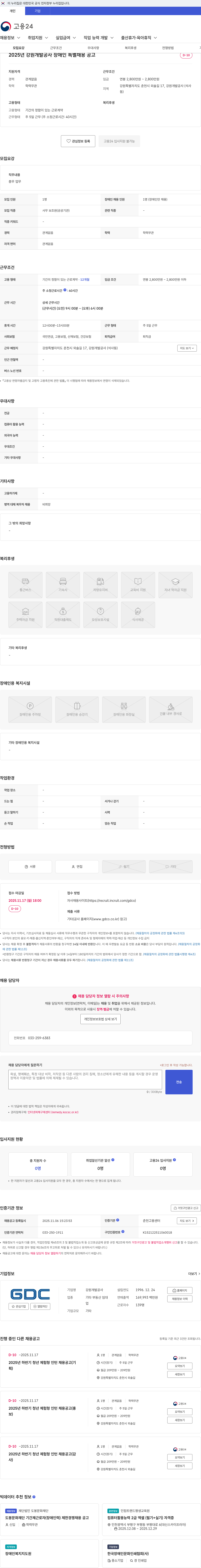Screen dimensions: 201x1568
Task: Click the info icon next to 빅데이터 추천 정보
Action: pos(34,1496)
